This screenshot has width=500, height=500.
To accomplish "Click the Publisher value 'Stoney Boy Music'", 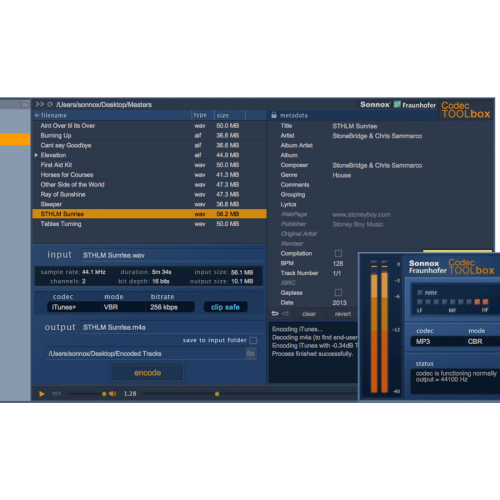I will coord(358,224).
